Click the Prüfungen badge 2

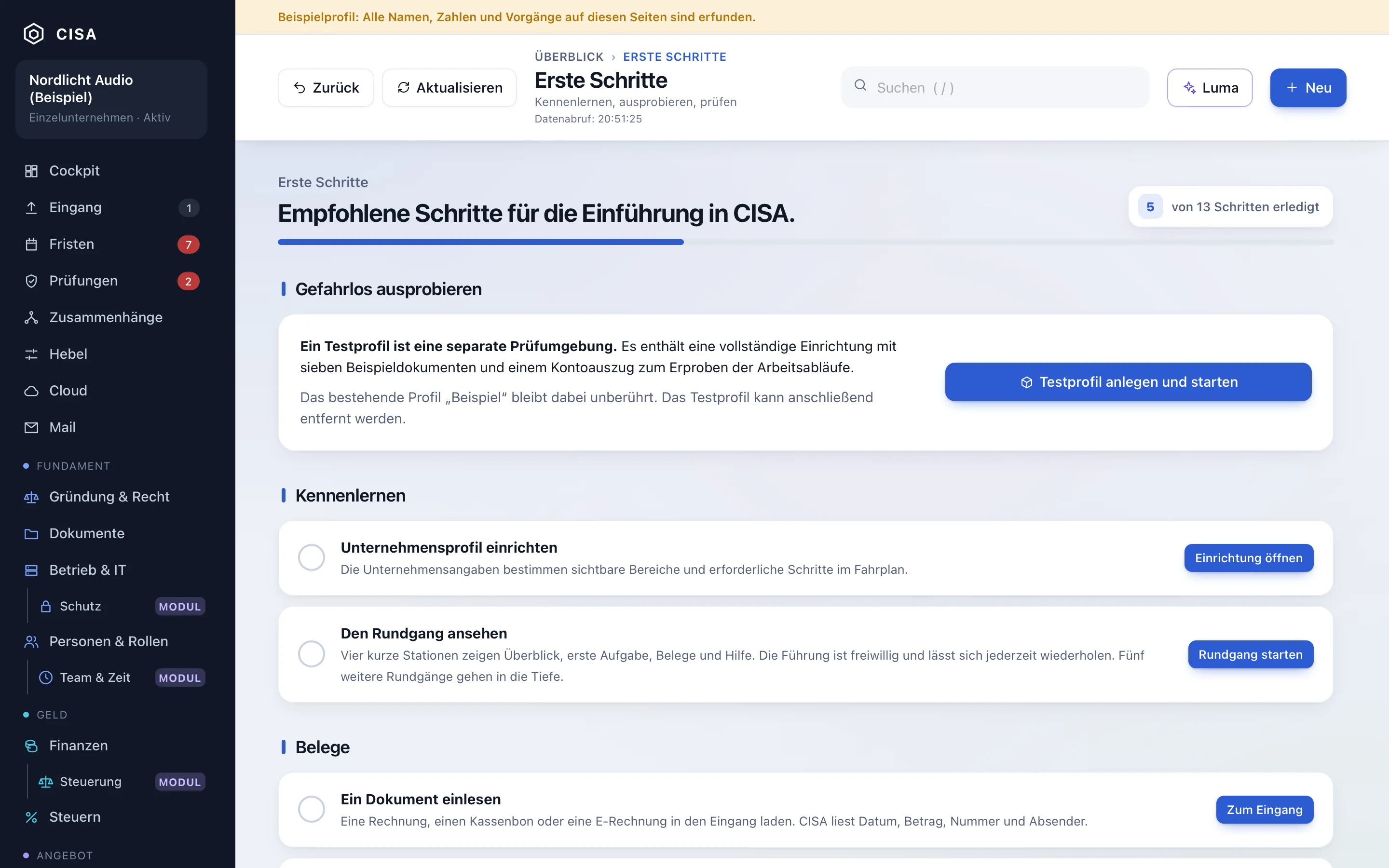point(188,281)
